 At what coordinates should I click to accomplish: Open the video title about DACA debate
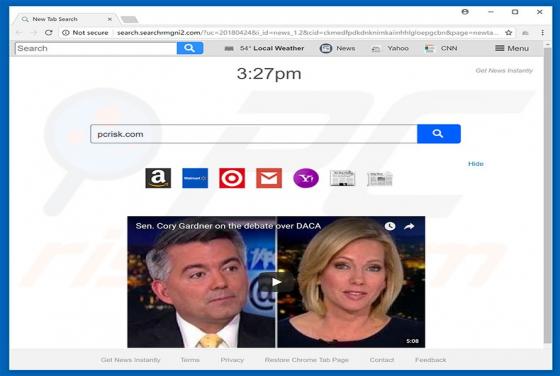click(228, 226)
